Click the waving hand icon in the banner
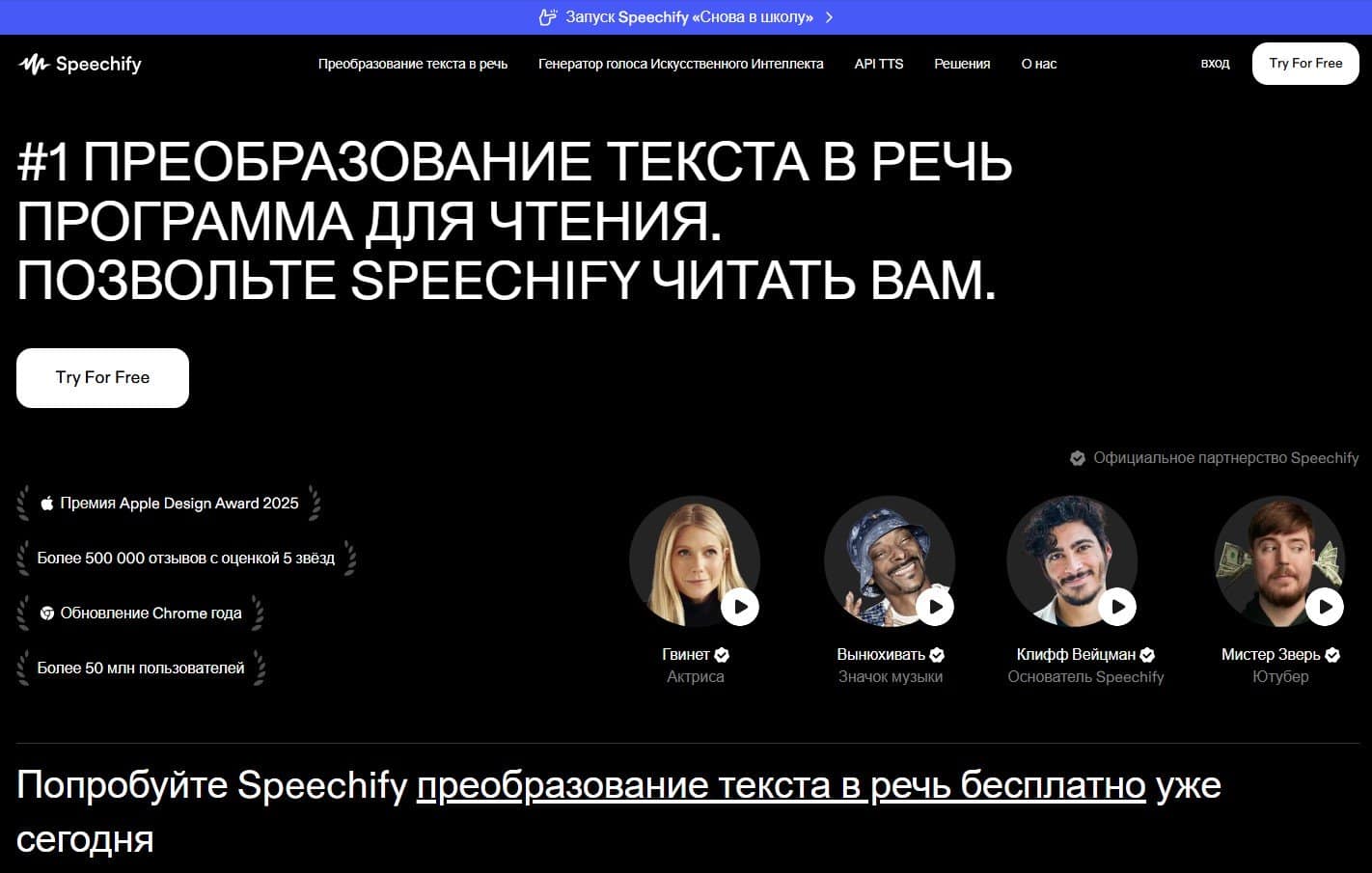This screenshot has height=873, width=1372. pyautogui.click(x=548, y=17)
